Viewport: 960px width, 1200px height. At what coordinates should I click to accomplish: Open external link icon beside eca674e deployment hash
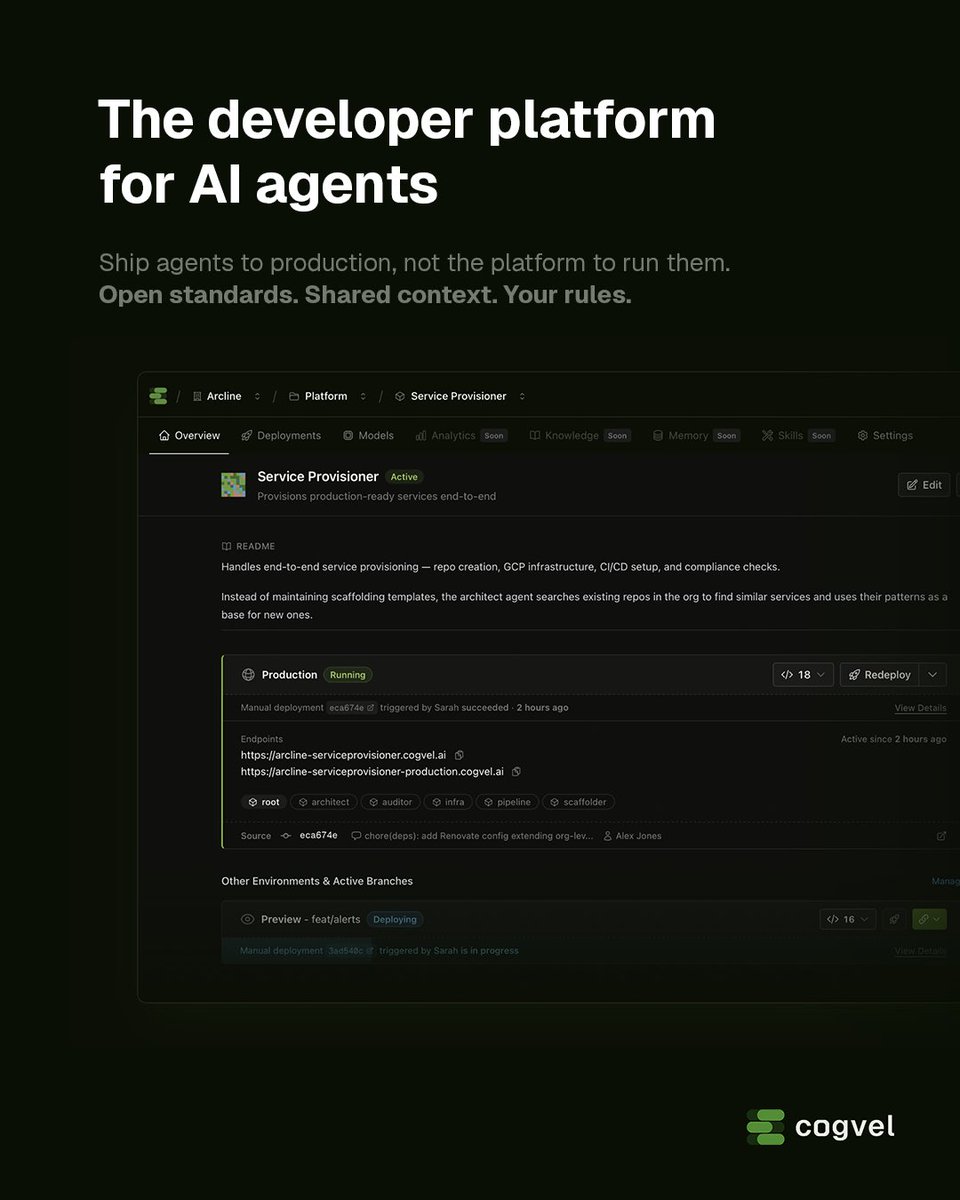371,708
